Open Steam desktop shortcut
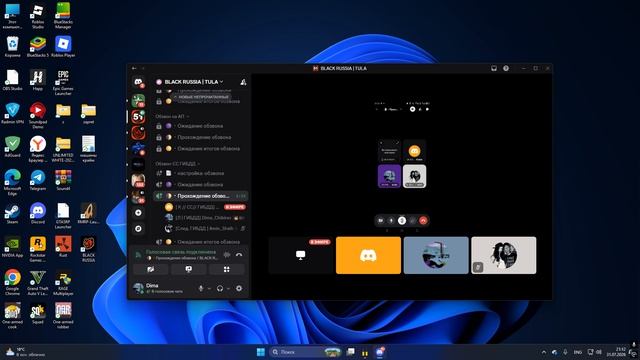This screenshot has width=640, height=360. tap(12, 213)
